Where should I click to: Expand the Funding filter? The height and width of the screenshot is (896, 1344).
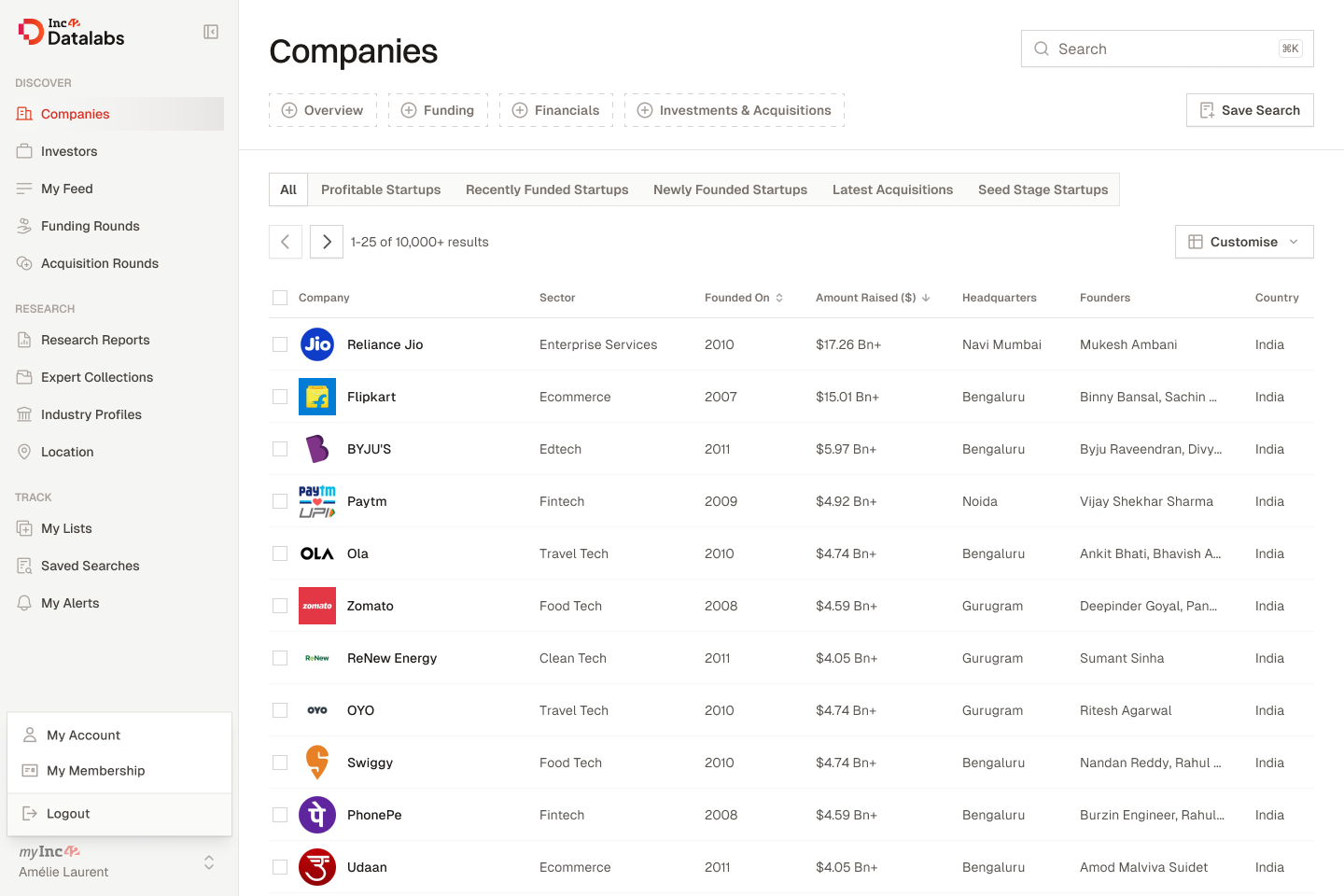click(438, 110)
